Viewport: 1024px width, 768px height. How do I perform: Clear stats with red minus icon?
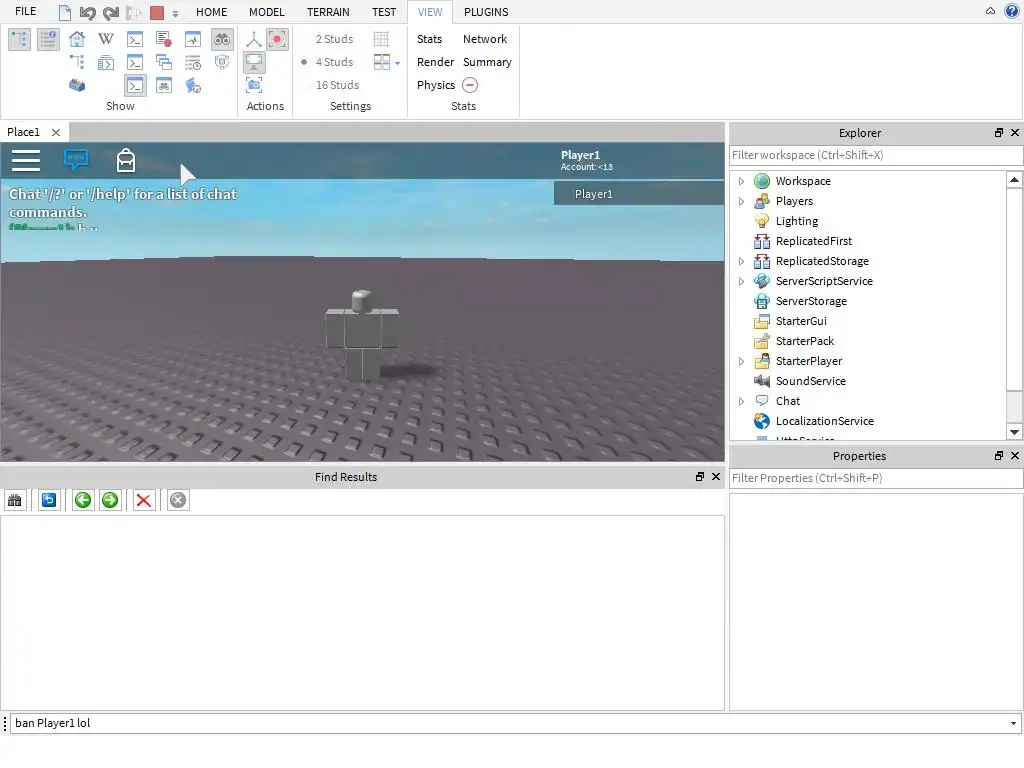point(470,85)
